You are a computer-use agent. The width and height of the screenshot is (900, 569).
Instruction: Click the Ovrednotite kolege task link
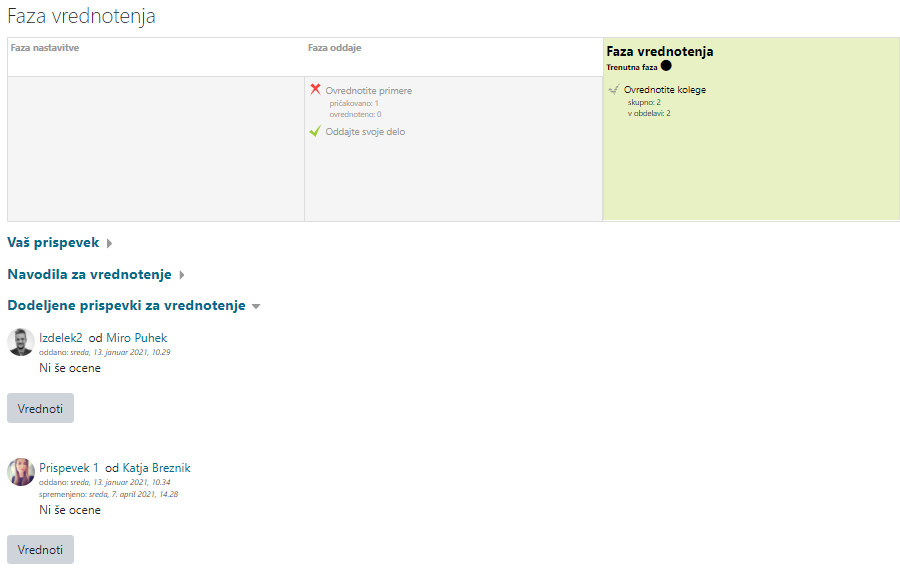pos(664,90)
